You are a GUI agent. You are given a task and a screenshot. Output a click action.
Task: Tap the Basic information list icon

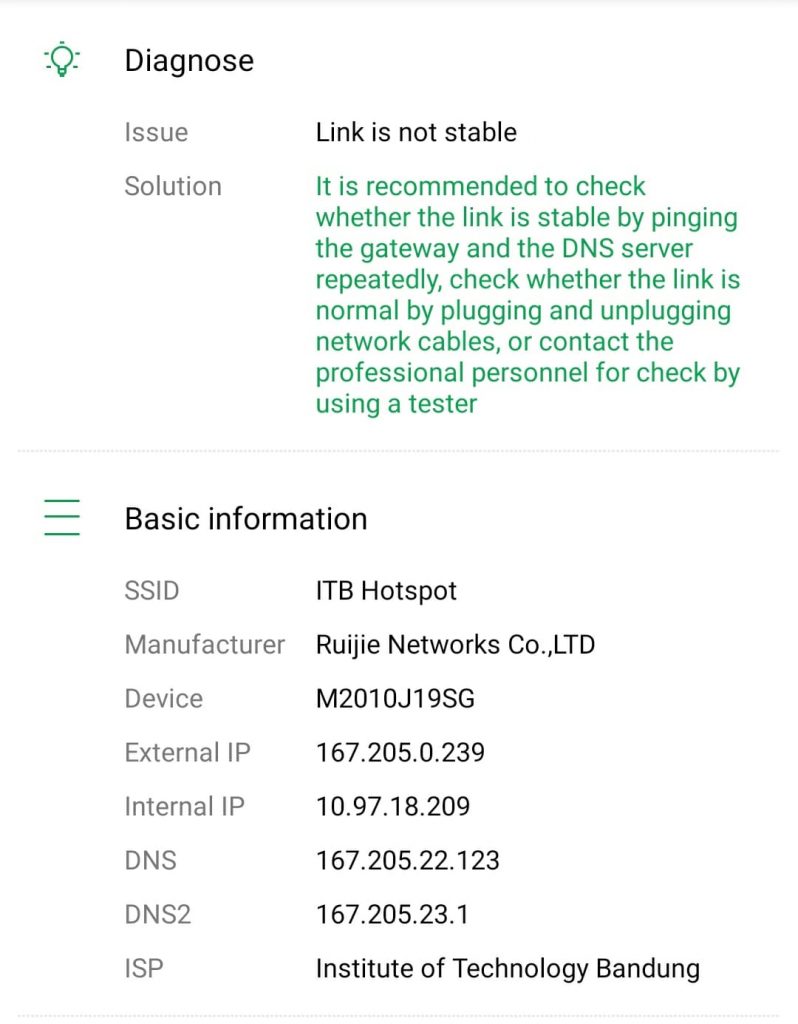(x=62, y=519)
